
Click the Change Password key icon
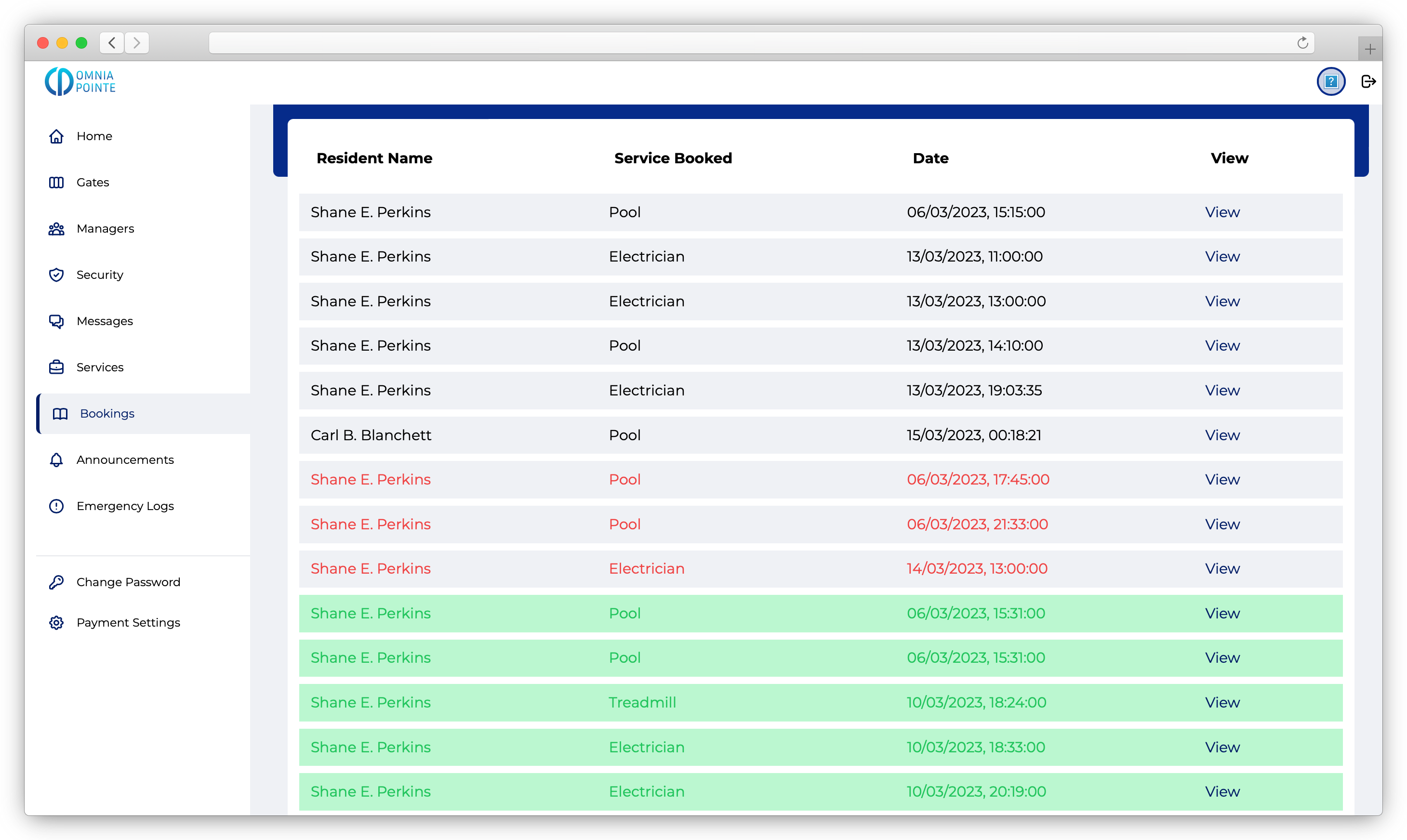(x=56, y=582)
